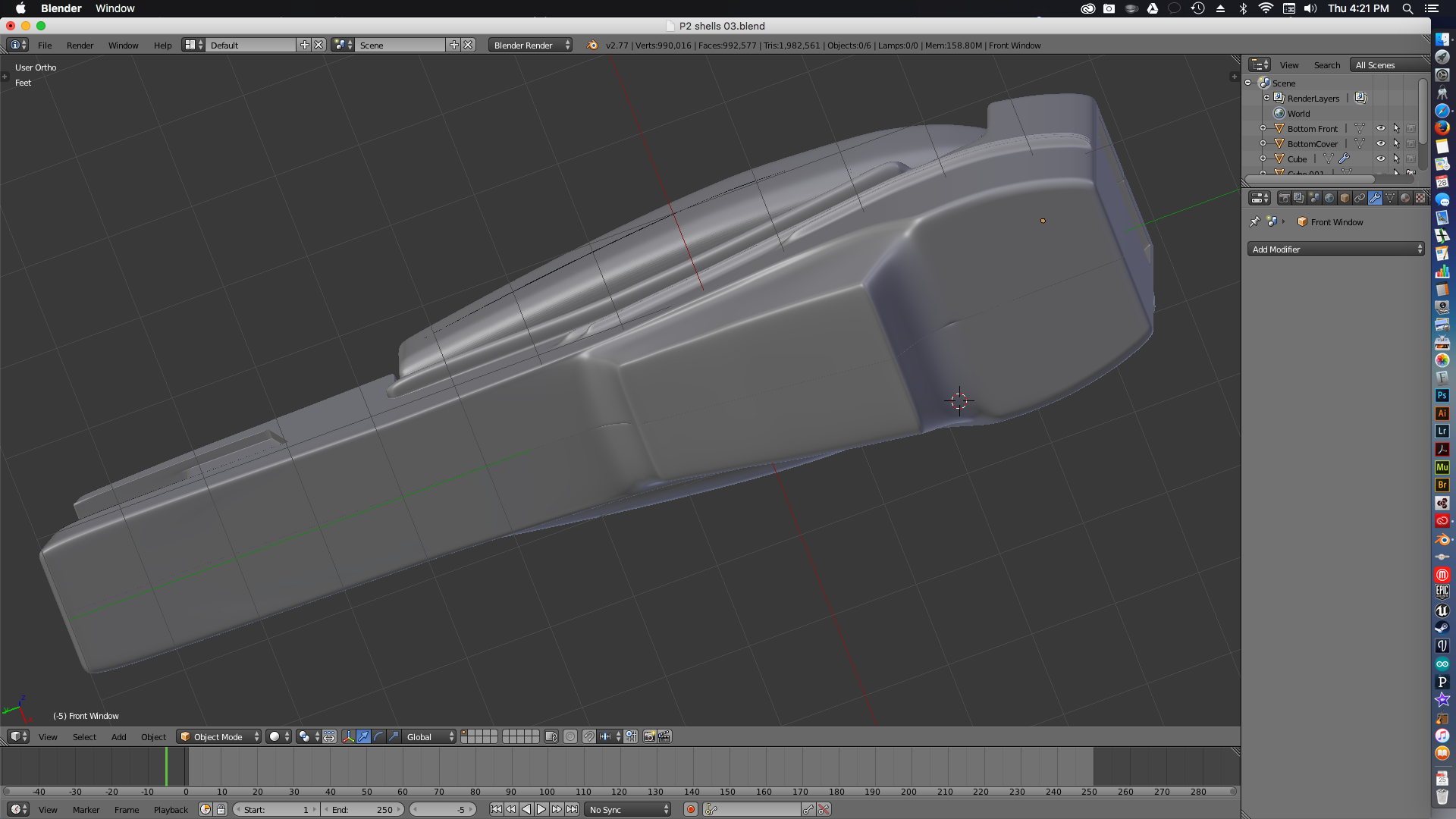Viewport: 1456px width, 819px height.
Task: Open the Object Data mesh tab
Action: pos(1390,198)
